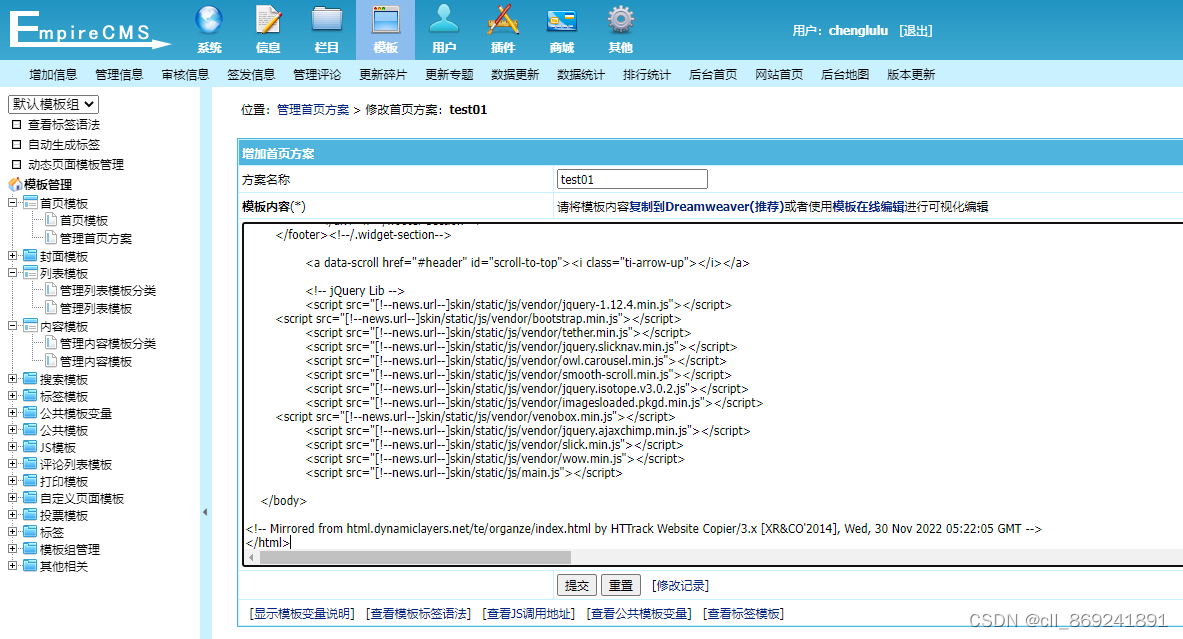Open 管理首页方案 breadcrumb link
The height and width of the screenshot is (639, 1183).
tap(313, 110)
